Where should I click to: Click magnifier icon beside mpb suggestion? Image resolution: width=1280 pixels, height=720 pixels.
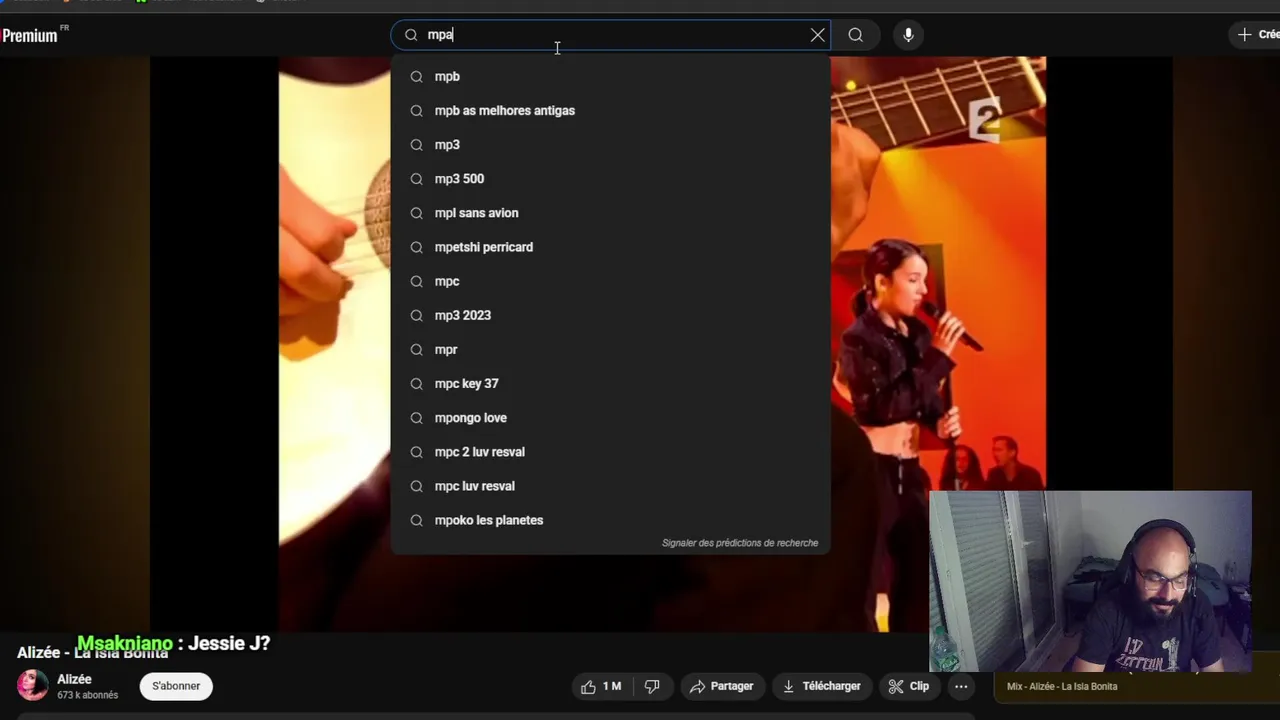[x=417, y=77]
